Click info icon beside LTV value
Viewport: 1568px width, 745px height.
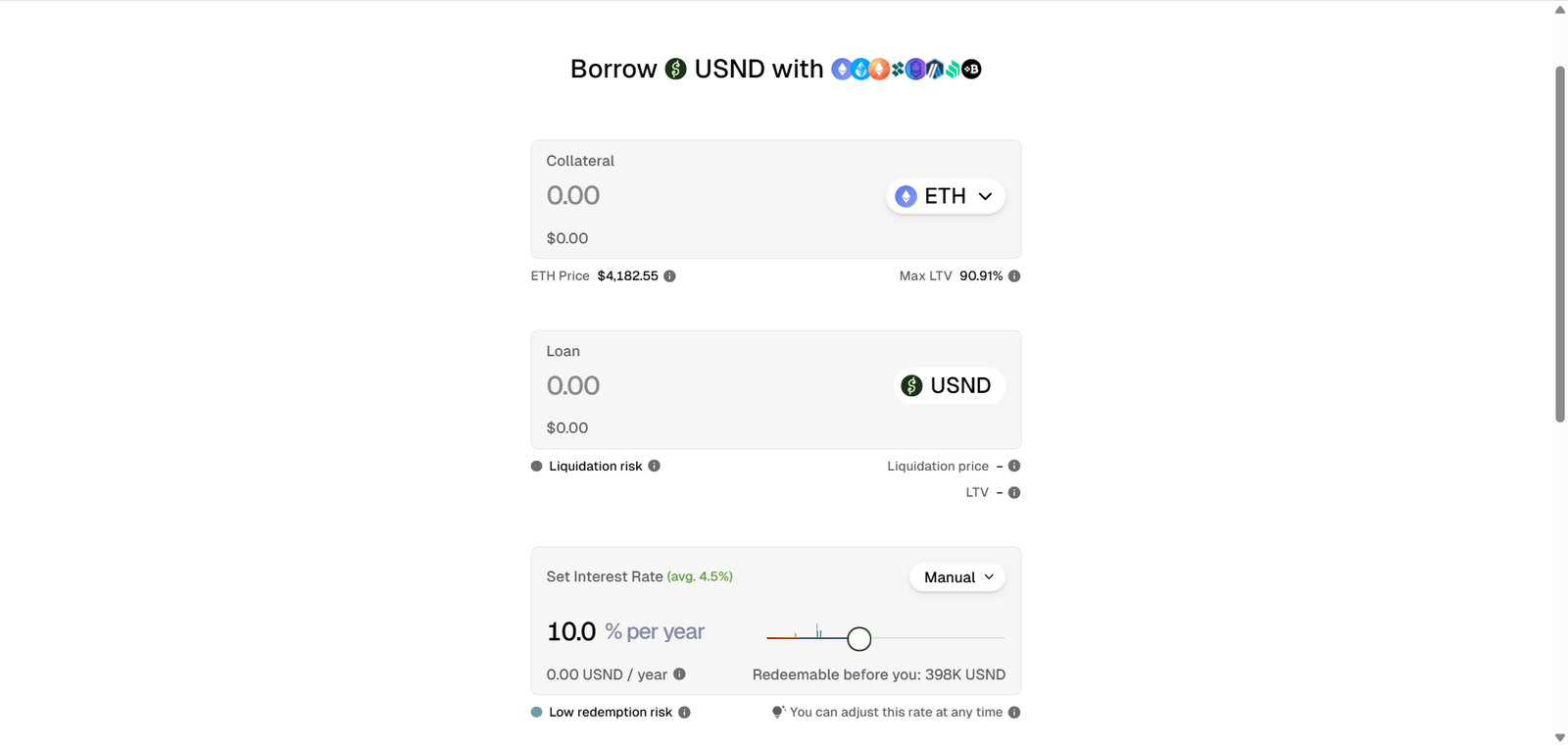pos(1014,492)
